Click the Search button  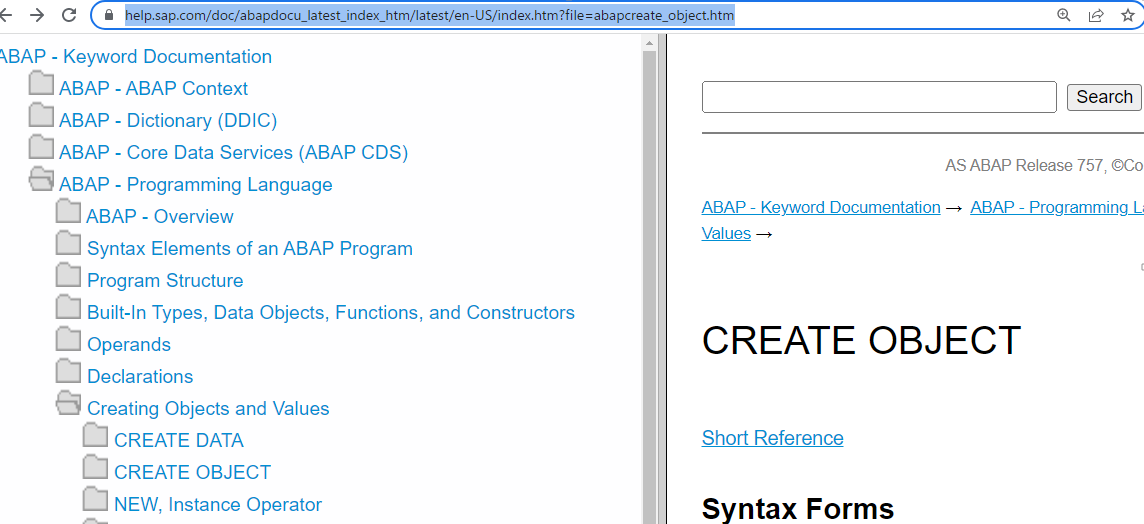coord(1104,97)
